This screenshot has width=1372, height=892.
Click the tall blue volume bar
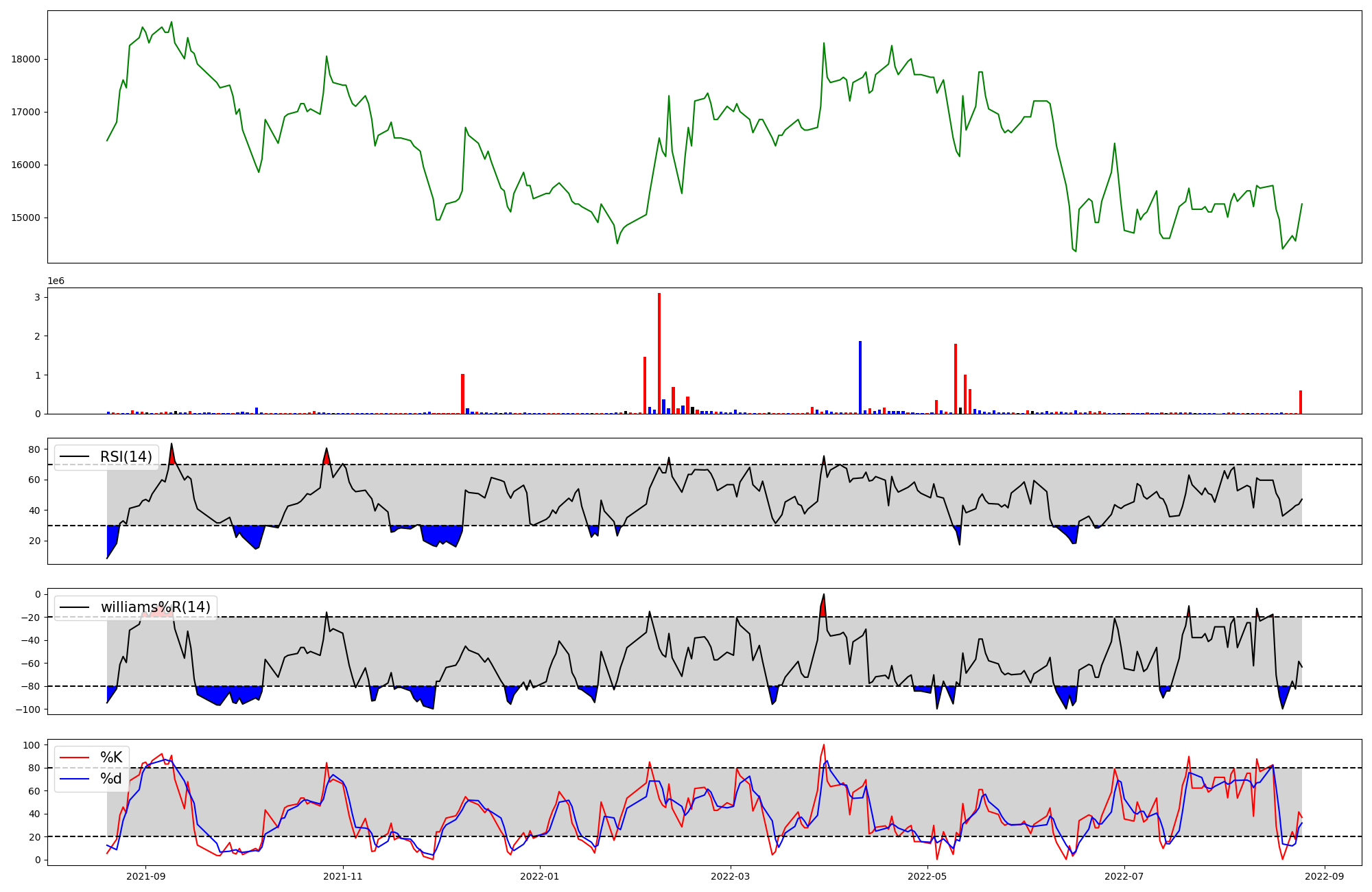click(x=860, y=377)
